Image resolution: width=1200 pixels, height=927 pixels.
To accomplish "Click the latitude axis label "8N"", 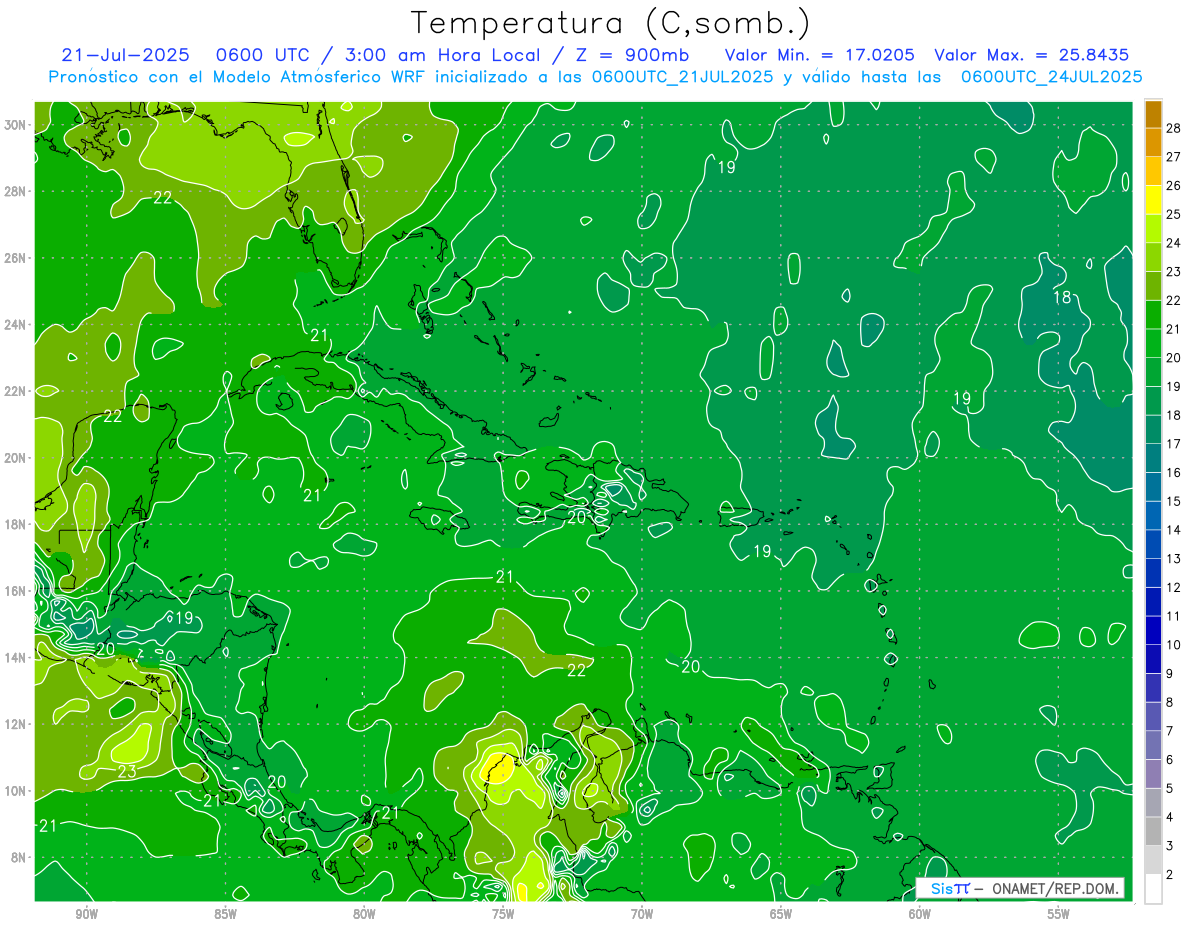I will (20, 857).
